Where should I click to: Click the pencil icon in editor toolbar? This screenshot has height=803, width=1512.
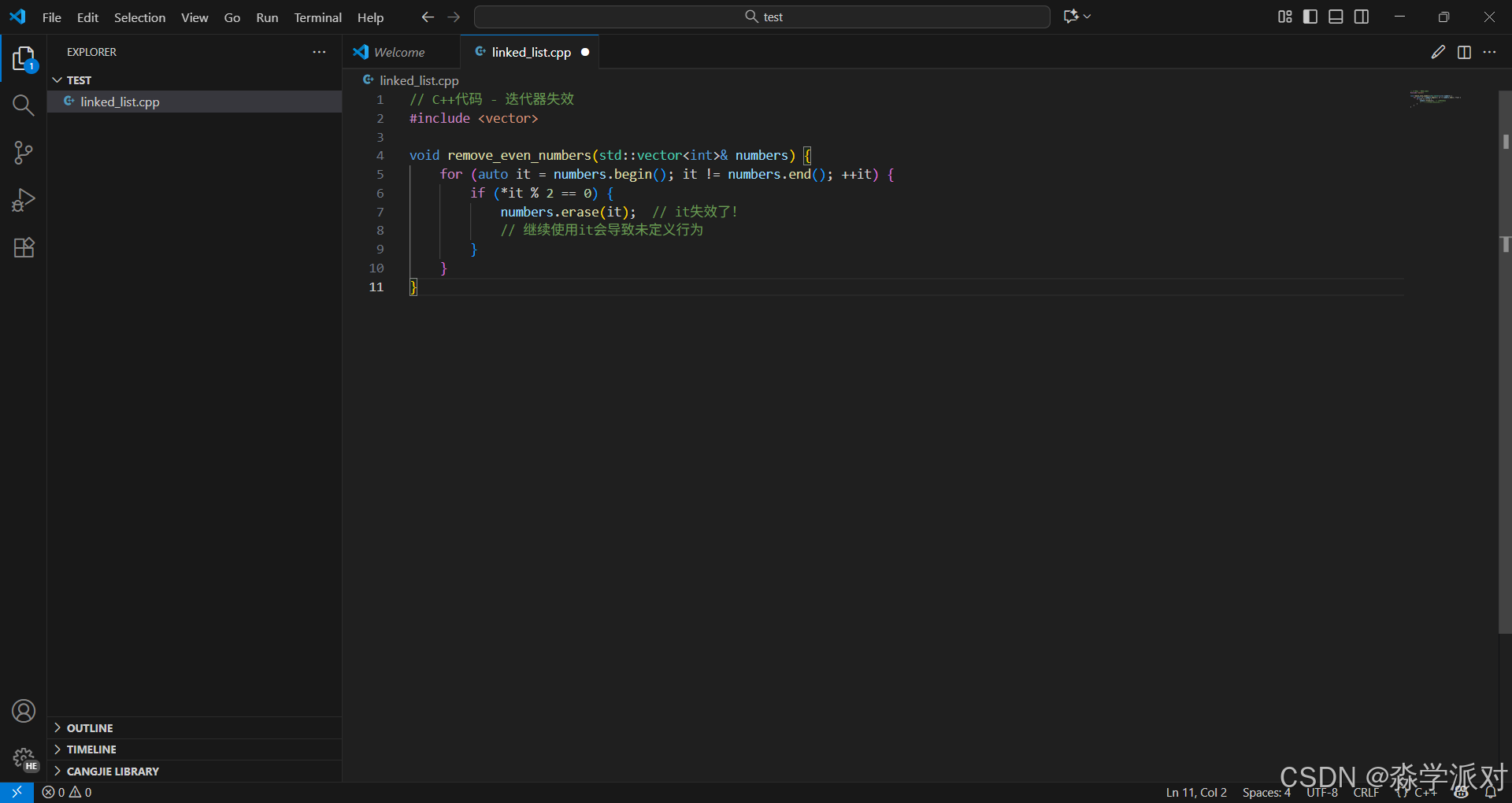click(1438, 52)
